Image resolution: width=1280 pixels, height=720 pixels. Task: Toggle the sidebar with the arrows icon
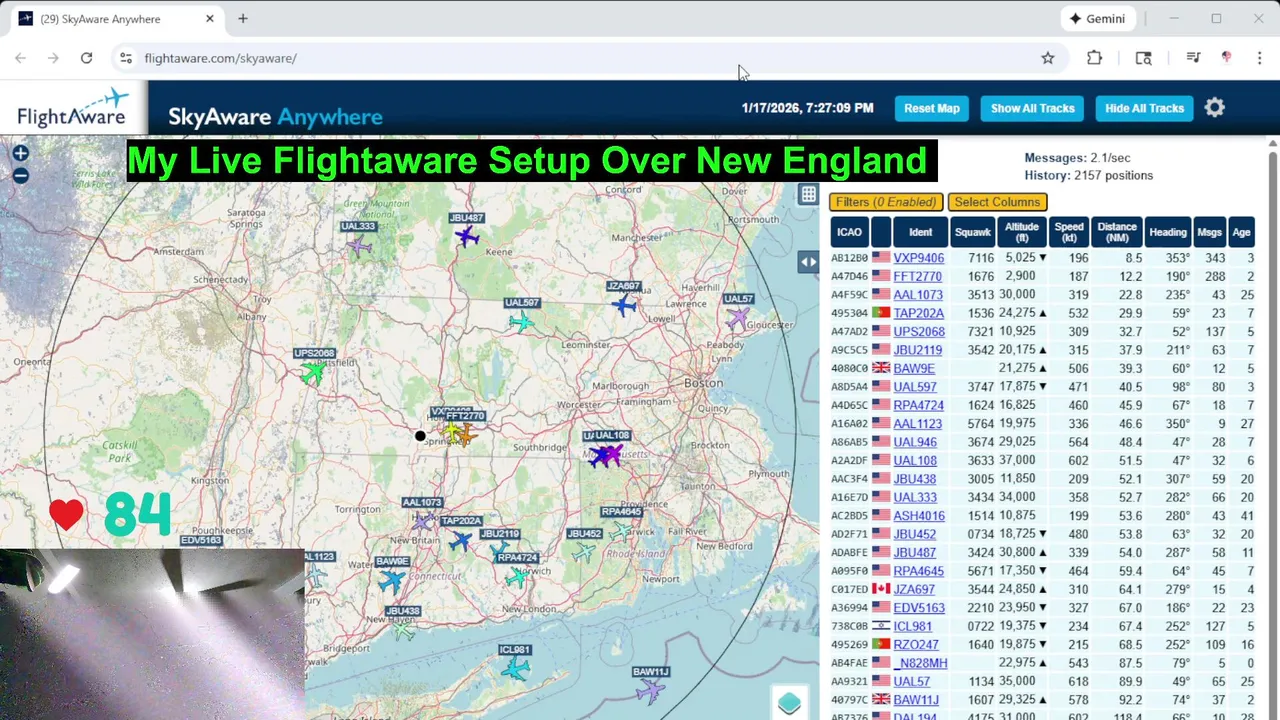808,262
